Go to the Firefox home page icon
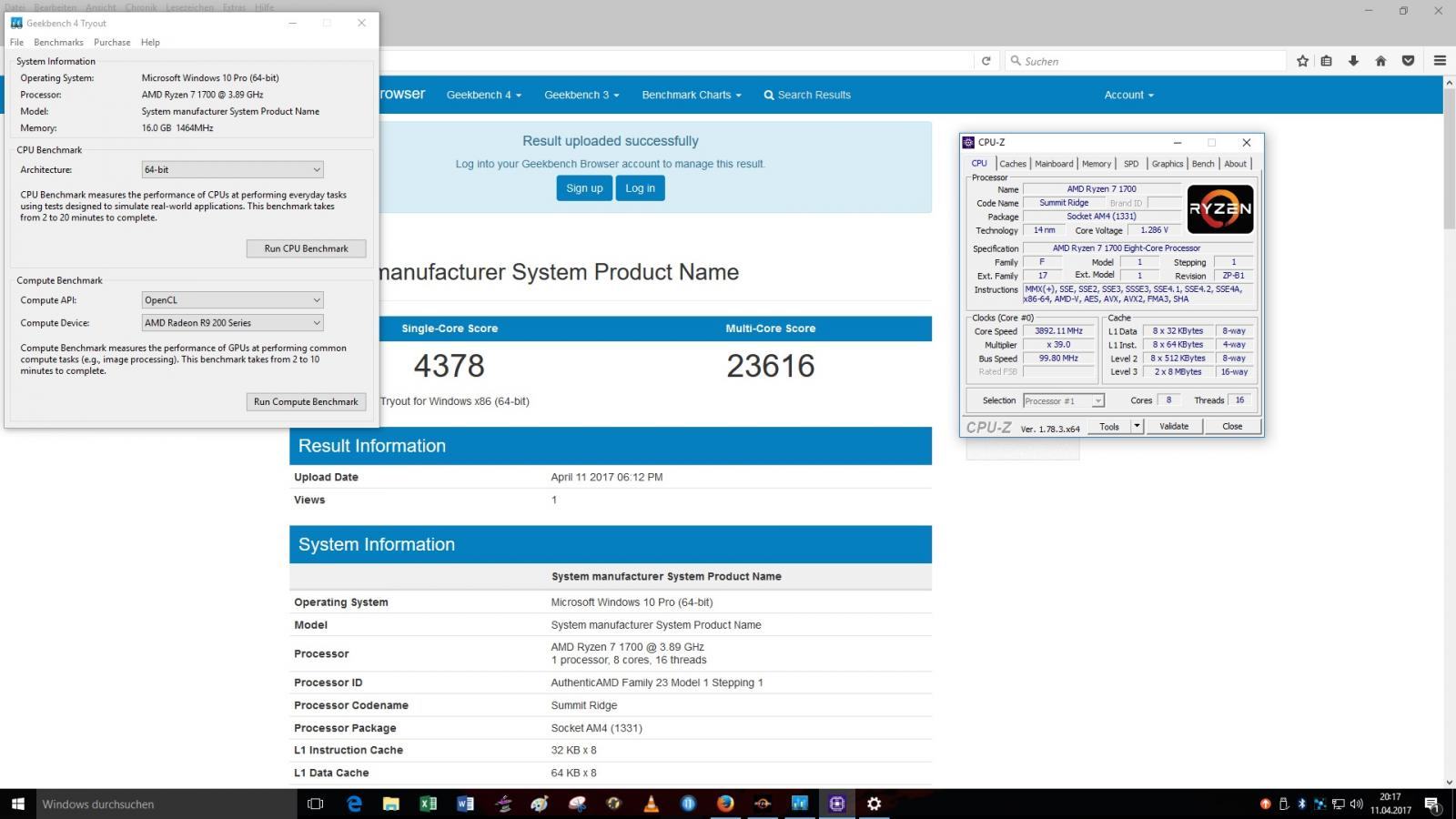This screenshot has height=819, width=1456. coord(1380,61)
